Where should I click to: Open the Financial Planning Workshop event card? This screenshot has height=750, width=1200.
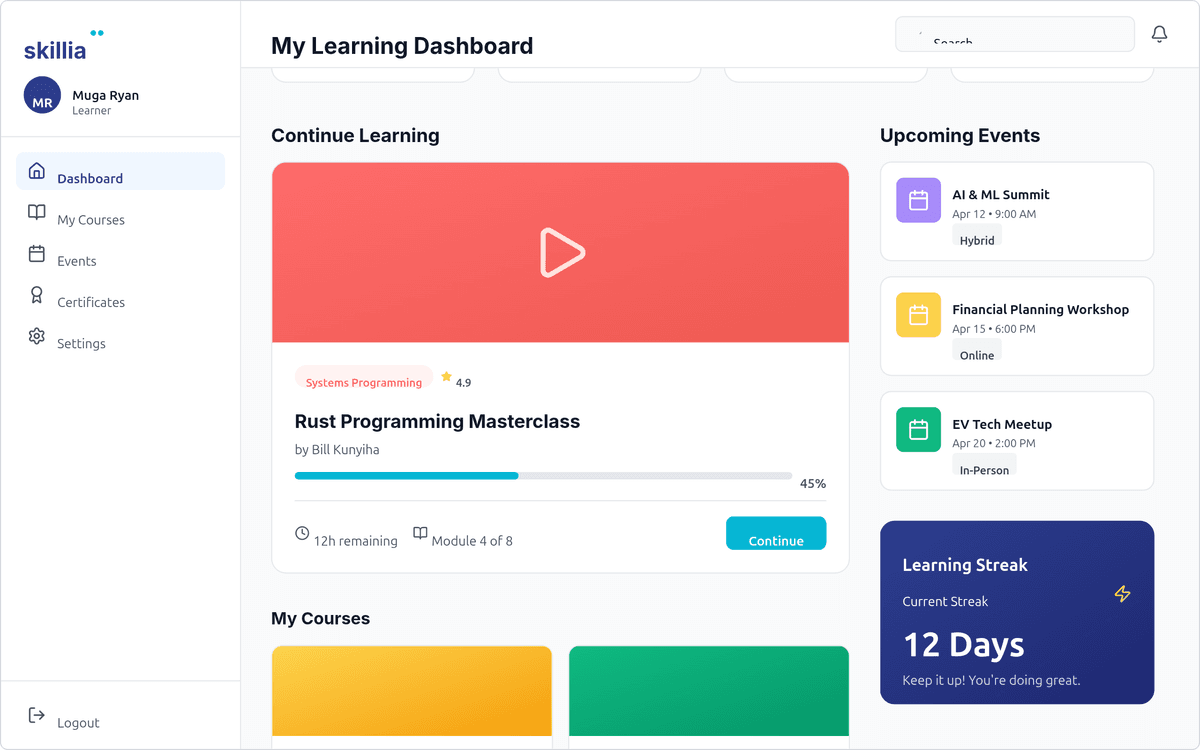pyautogui.click(x=1016, y=326)
